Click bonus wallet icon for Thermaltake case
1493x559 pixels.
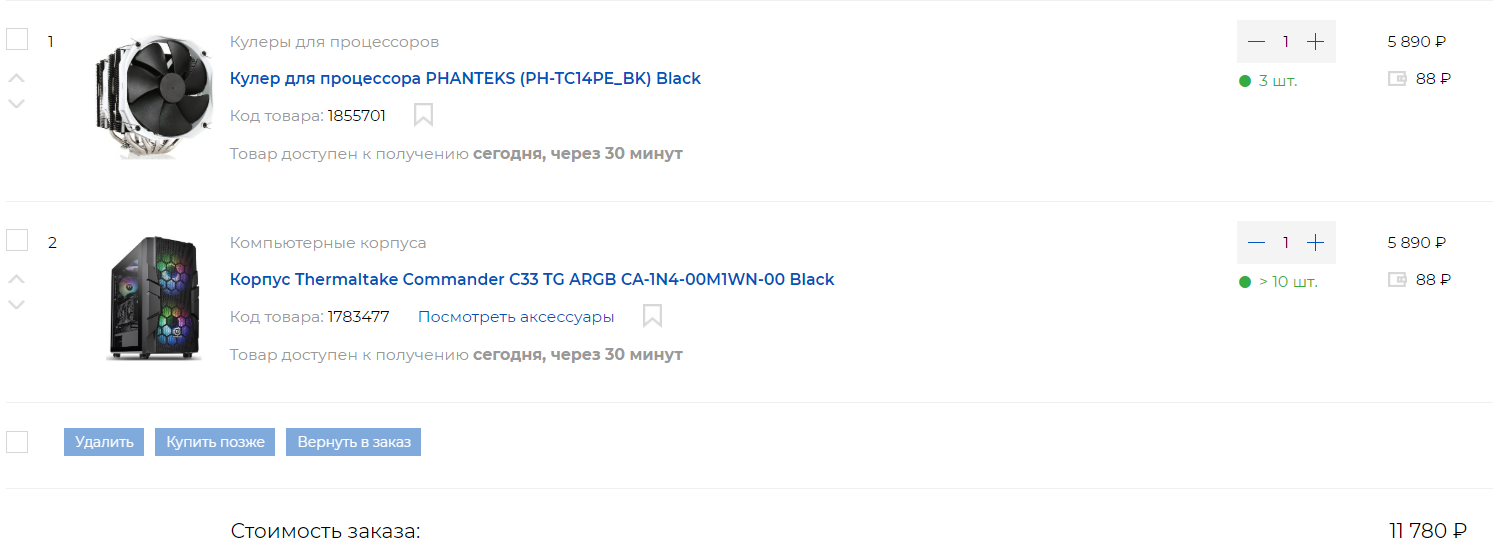pos(1397,280)
